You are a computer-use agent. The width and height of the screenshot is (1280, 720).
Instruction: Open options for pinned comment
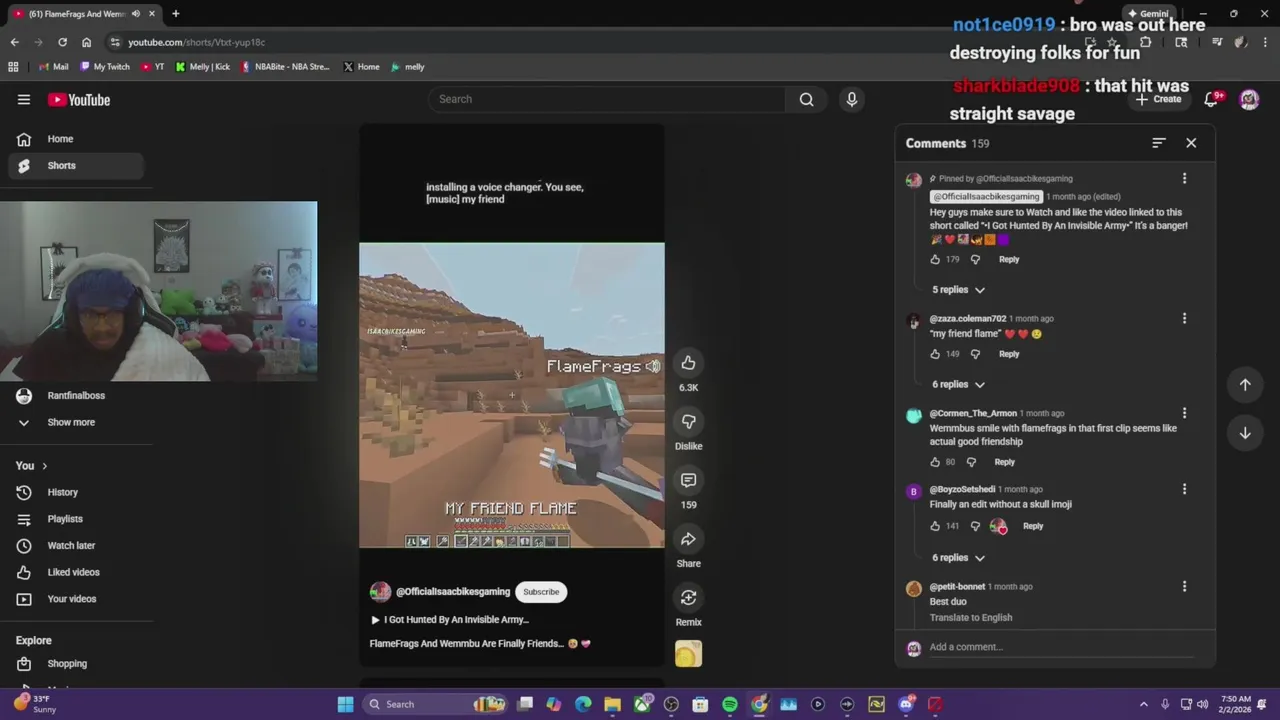click(1184, 178)
